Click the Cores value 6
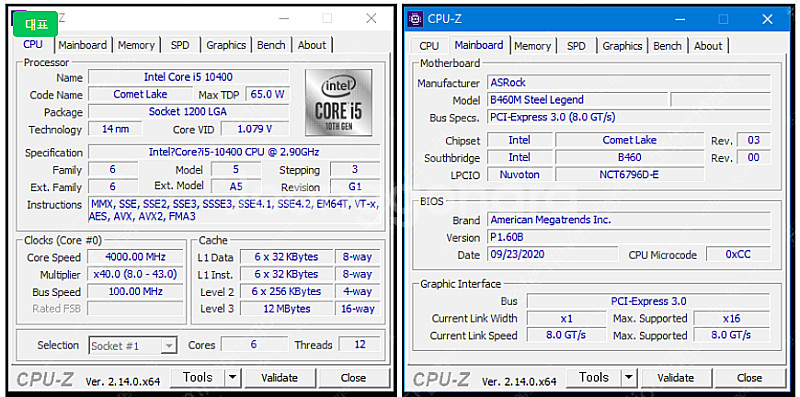Viewport: 800px width, 397px height. 254,345
